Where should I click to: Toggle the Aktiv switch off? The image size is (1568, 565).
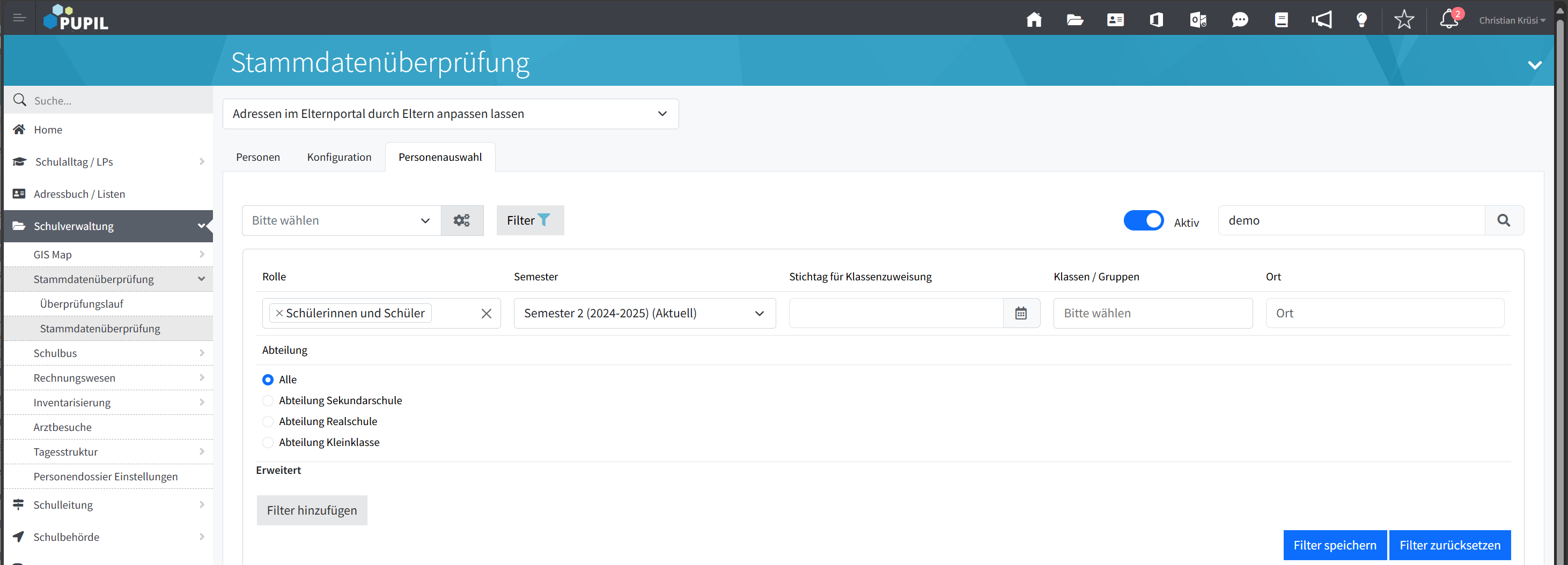point(1143,220)
